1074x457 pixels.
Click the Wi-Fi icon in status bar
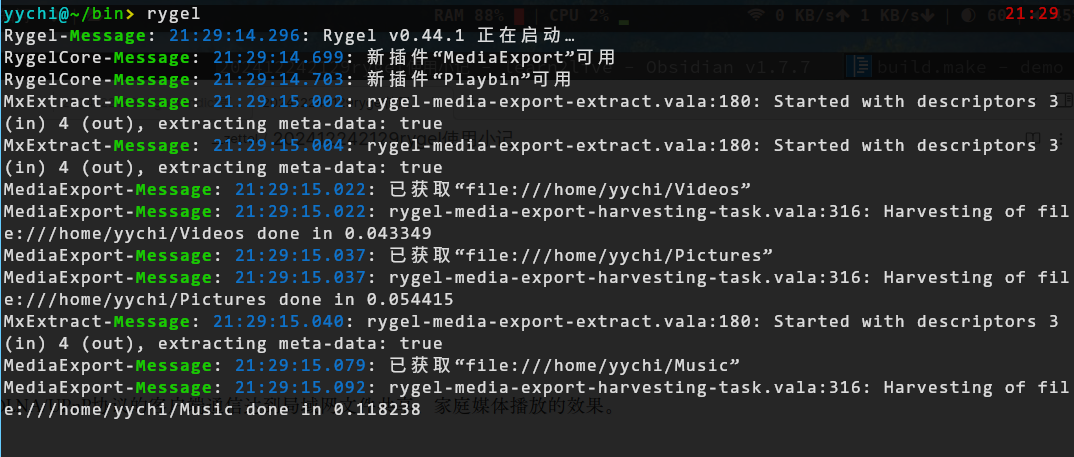757,14
